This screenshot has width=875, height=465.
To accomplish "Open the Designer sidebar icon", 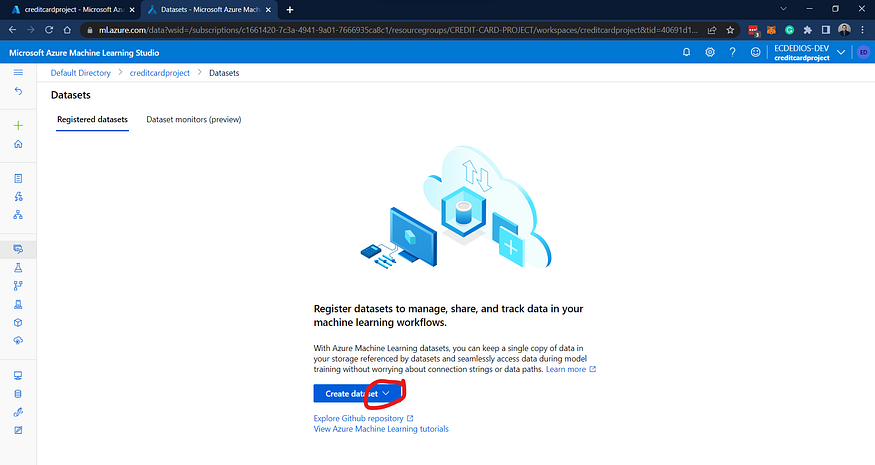I will coord(18,214).
